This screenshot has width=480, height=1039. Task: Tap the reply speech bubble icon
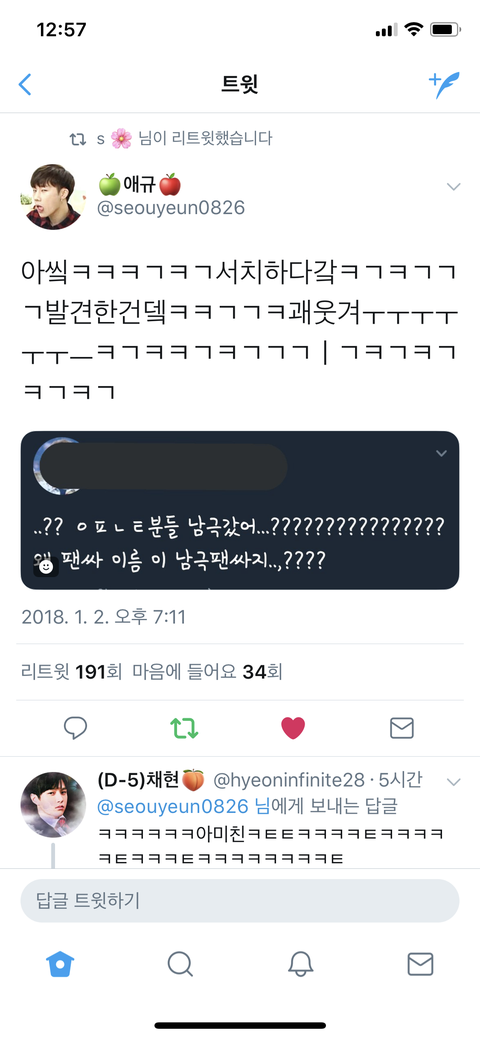(x=76, y=728)
